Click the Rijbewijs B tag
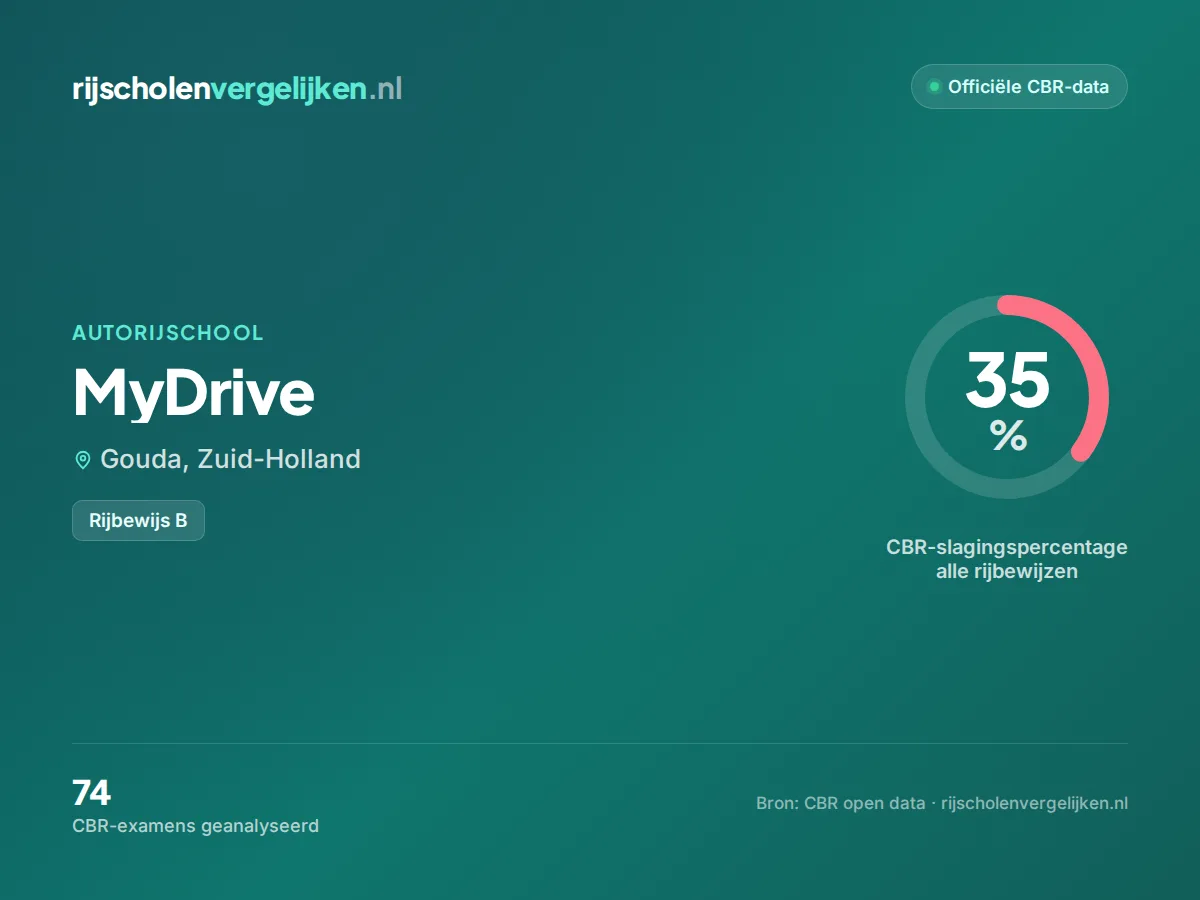The height and width of the screenshot is (900, 1200). 138,520
